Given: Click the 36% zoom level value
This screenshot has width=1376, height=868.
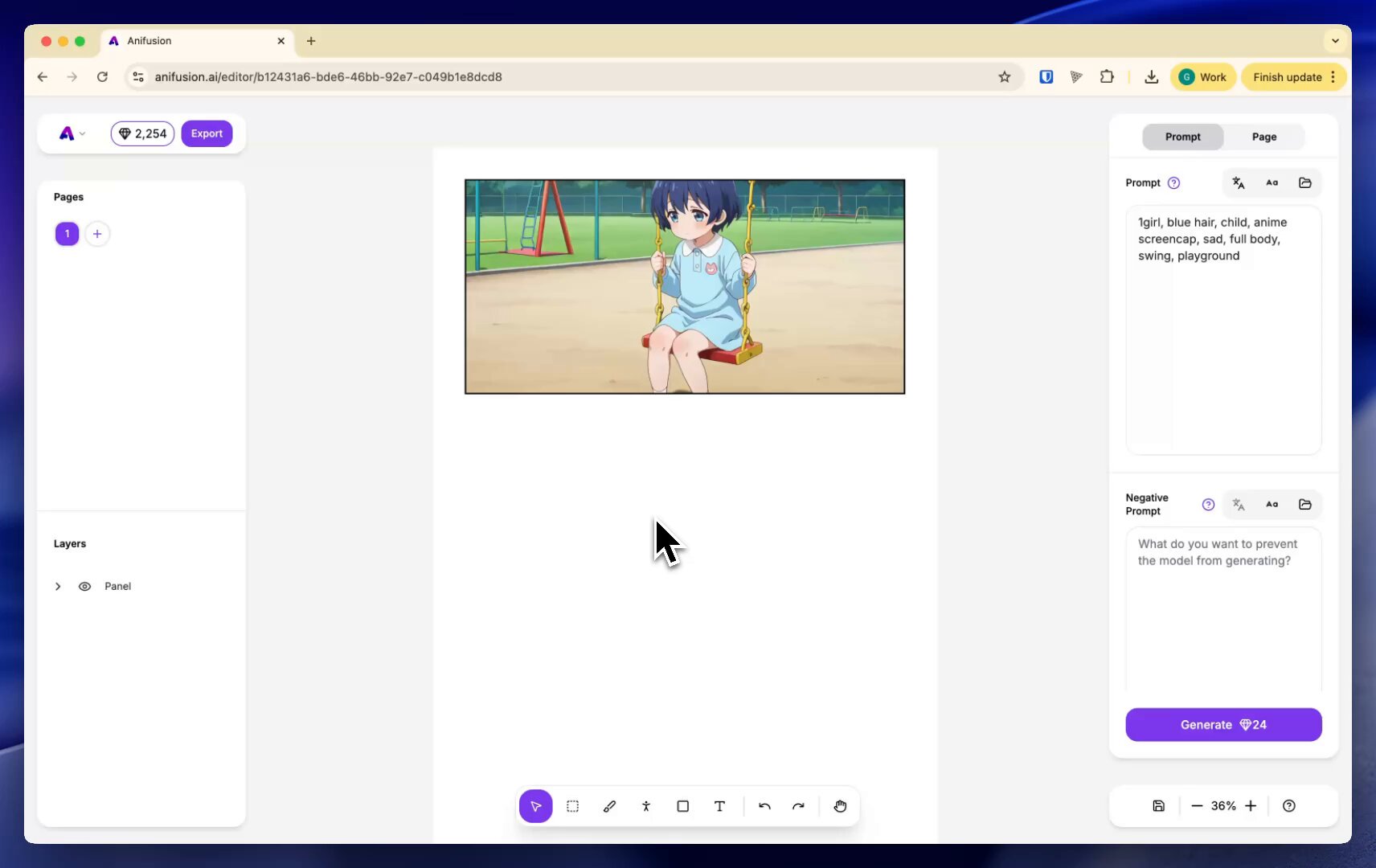Looking at the screenshot, I should coord(1223,806).
